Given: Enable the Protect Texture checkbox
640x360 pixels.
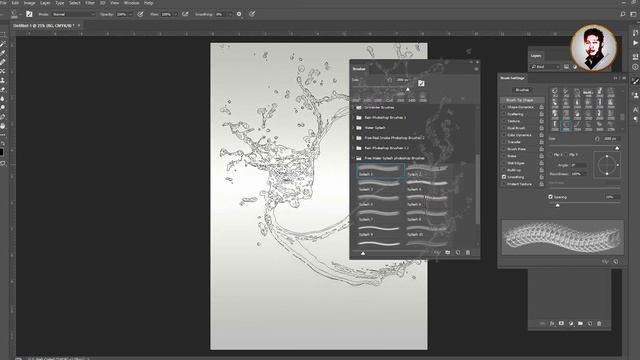Looking at the screenshot, I should click(x=504, y=184).
